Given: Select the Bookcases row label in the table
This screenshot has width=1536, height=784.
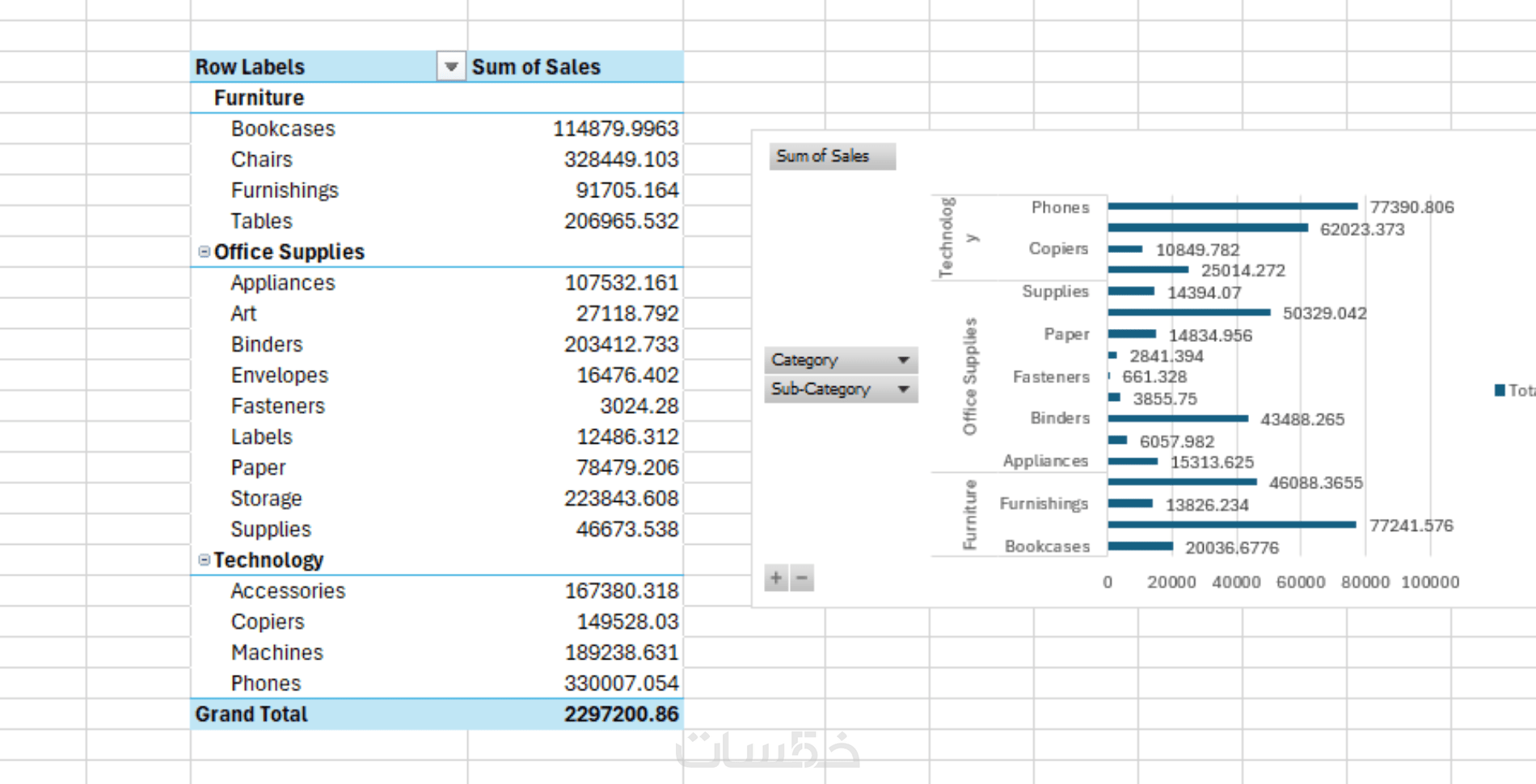Looking at the screenshot, I should tap(283, 129).
